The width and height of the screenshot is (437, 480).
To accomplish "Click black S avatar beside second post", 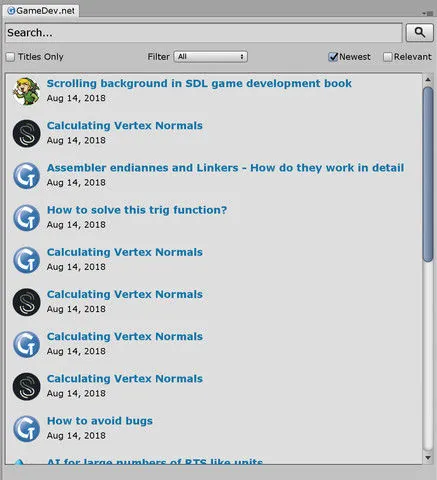I will (26, 133).
